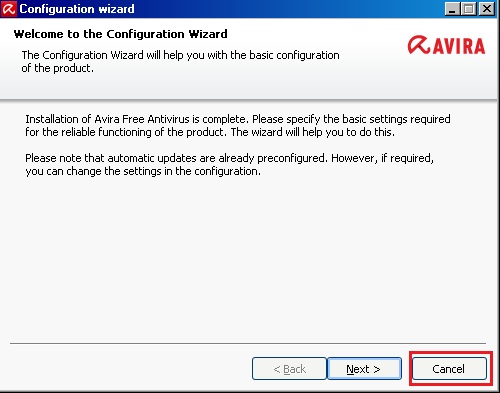This screenshot has width=500, height=393.
Task: Click the Avira icon in title bar
Action: 8,9
